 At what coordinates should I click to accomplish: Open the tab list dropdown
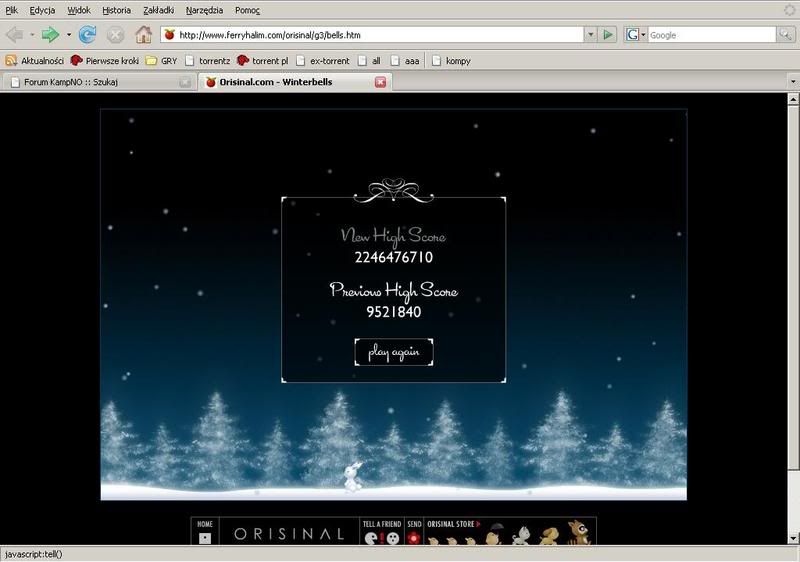point(793,82)
